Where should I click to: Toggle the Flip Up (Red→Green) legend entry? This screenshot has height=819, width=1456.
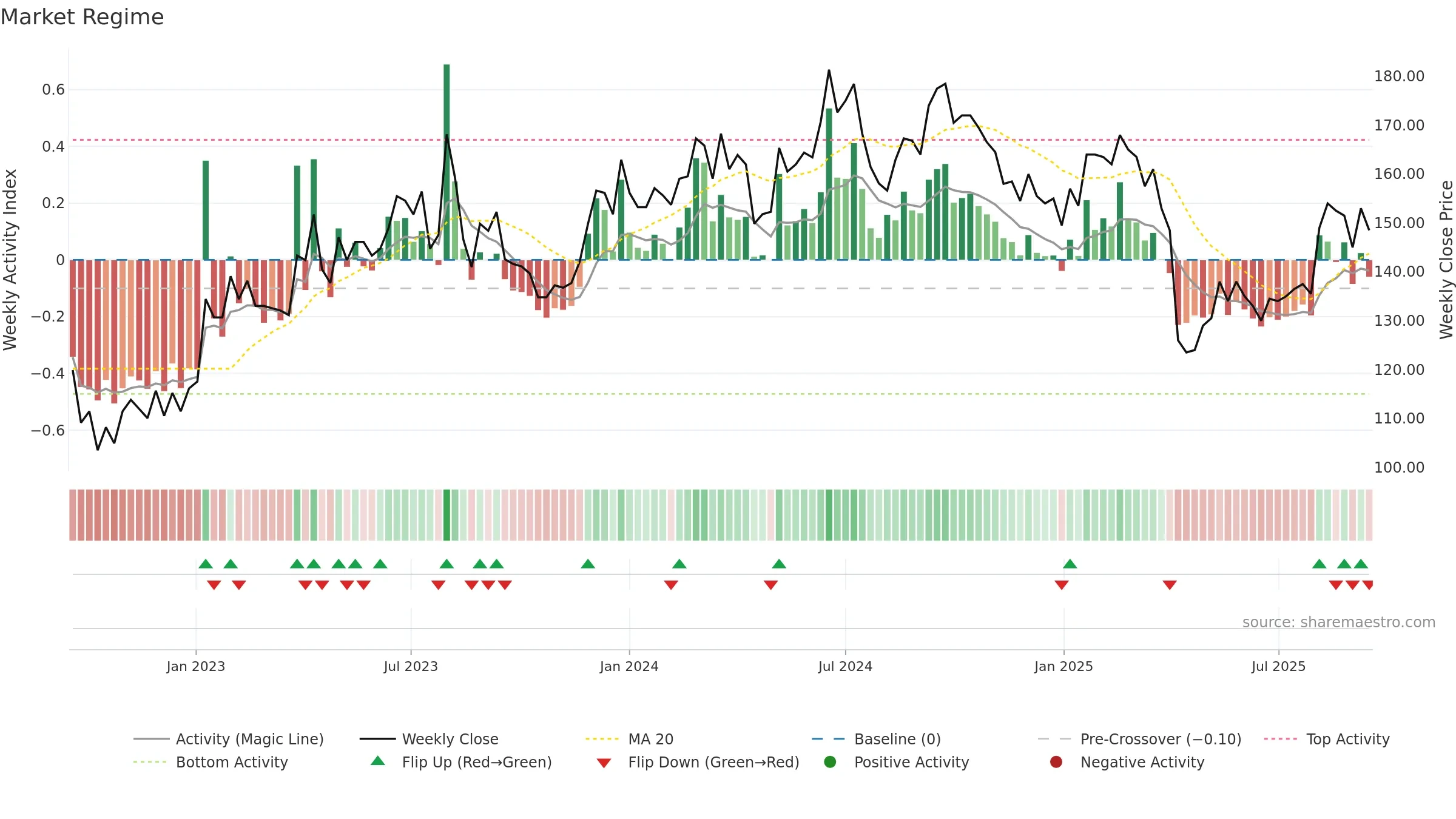pyautogui.click(x=462, y=762)
